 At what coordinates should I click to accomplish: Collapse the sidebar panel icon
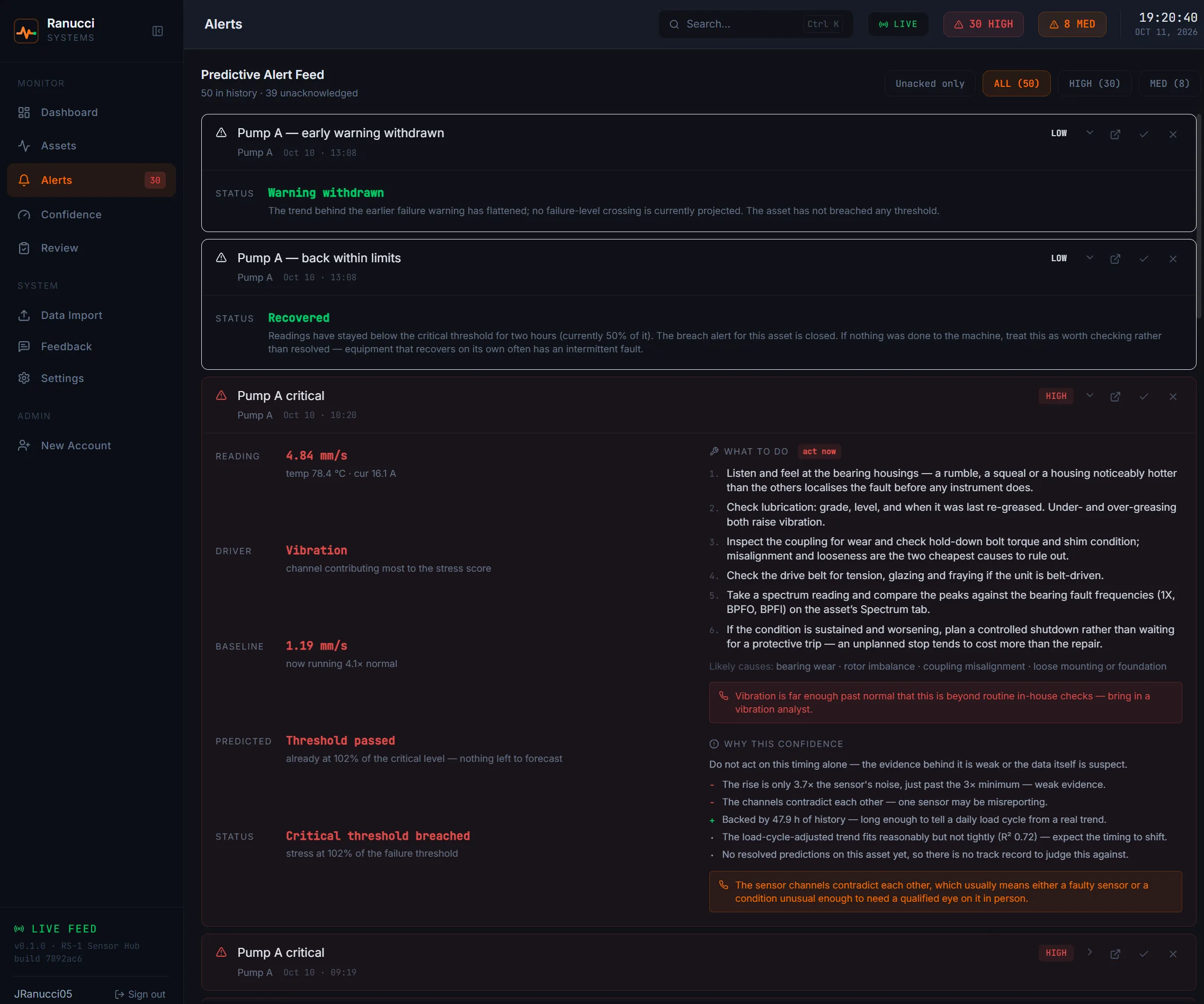[158, 31]
